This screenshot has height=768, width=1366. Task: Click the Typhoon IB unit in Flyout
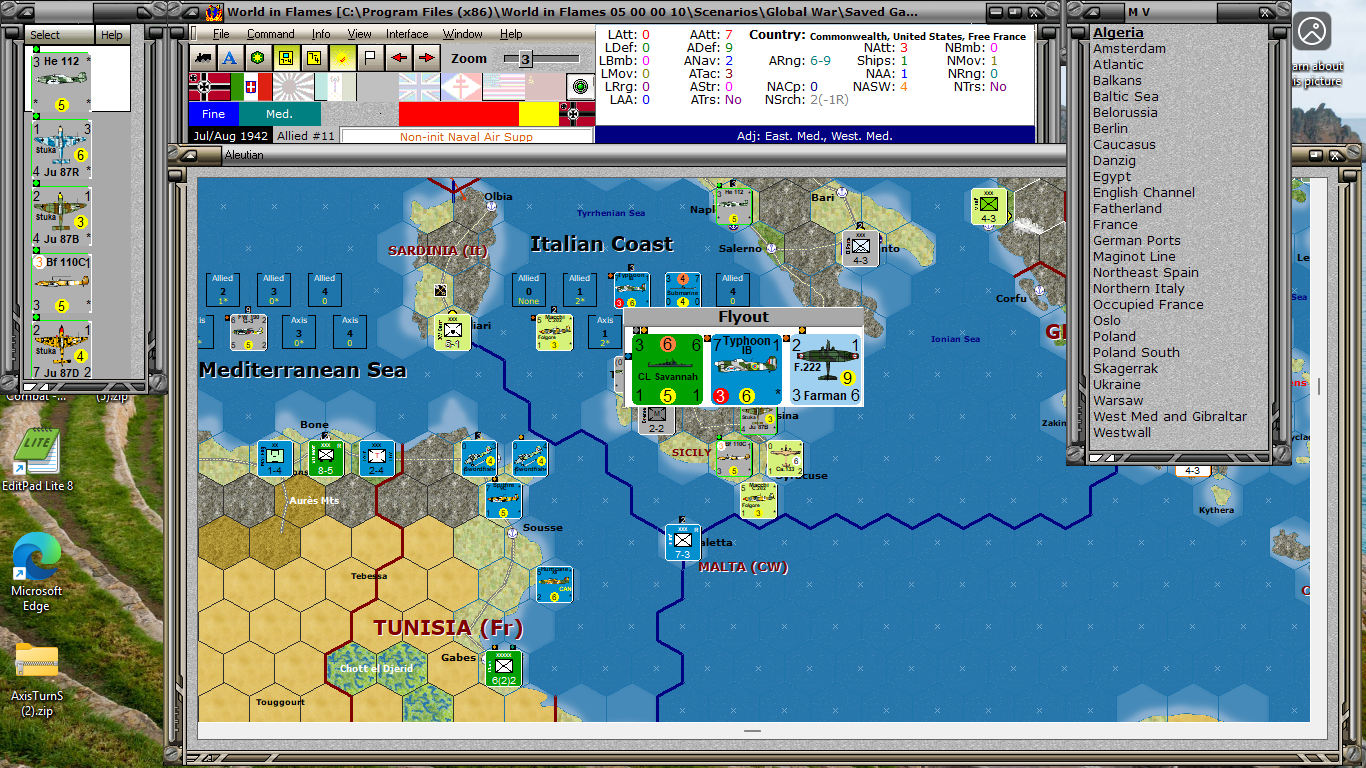tap(746, 369)
